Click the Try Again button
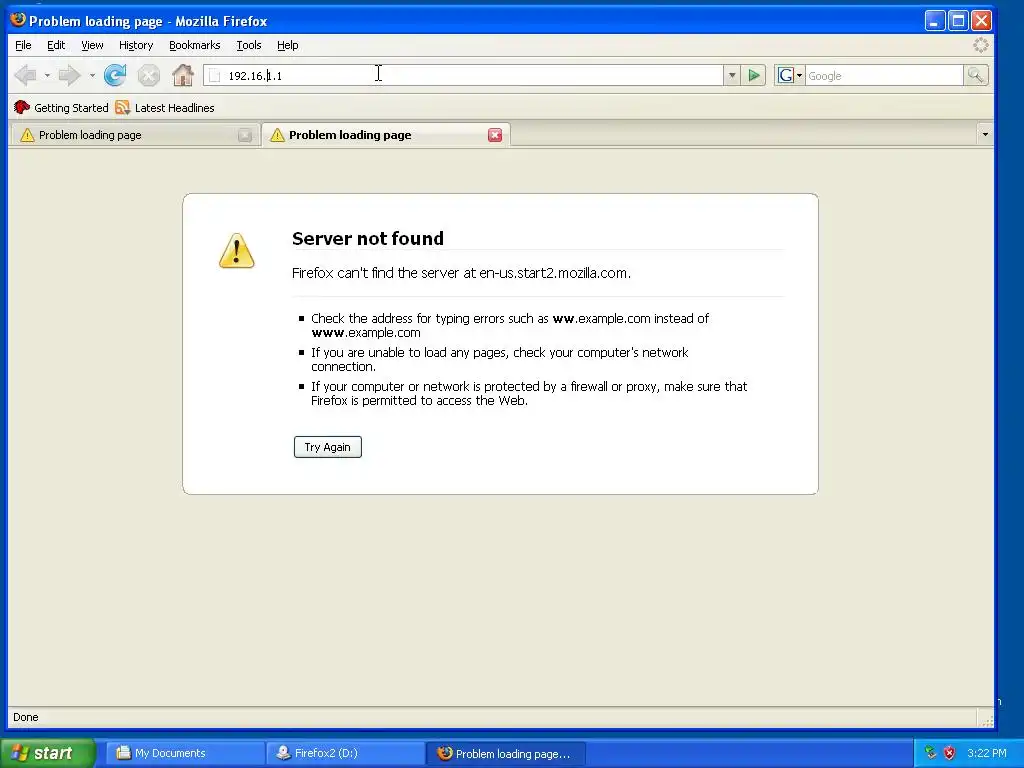 328,447
